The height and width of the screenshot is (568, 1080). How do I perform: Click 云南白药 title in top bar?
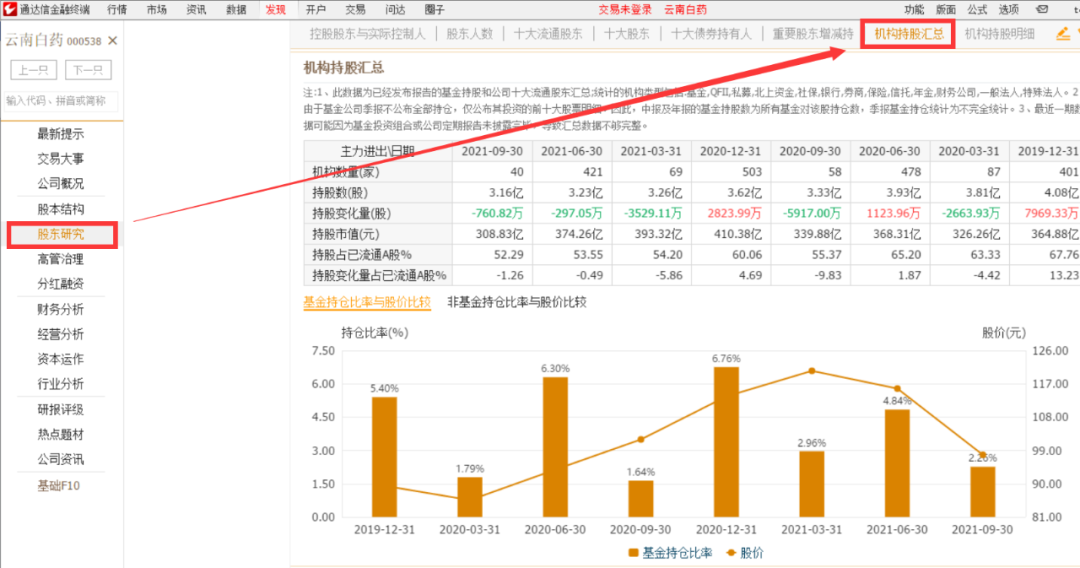(x=685, y=10)
